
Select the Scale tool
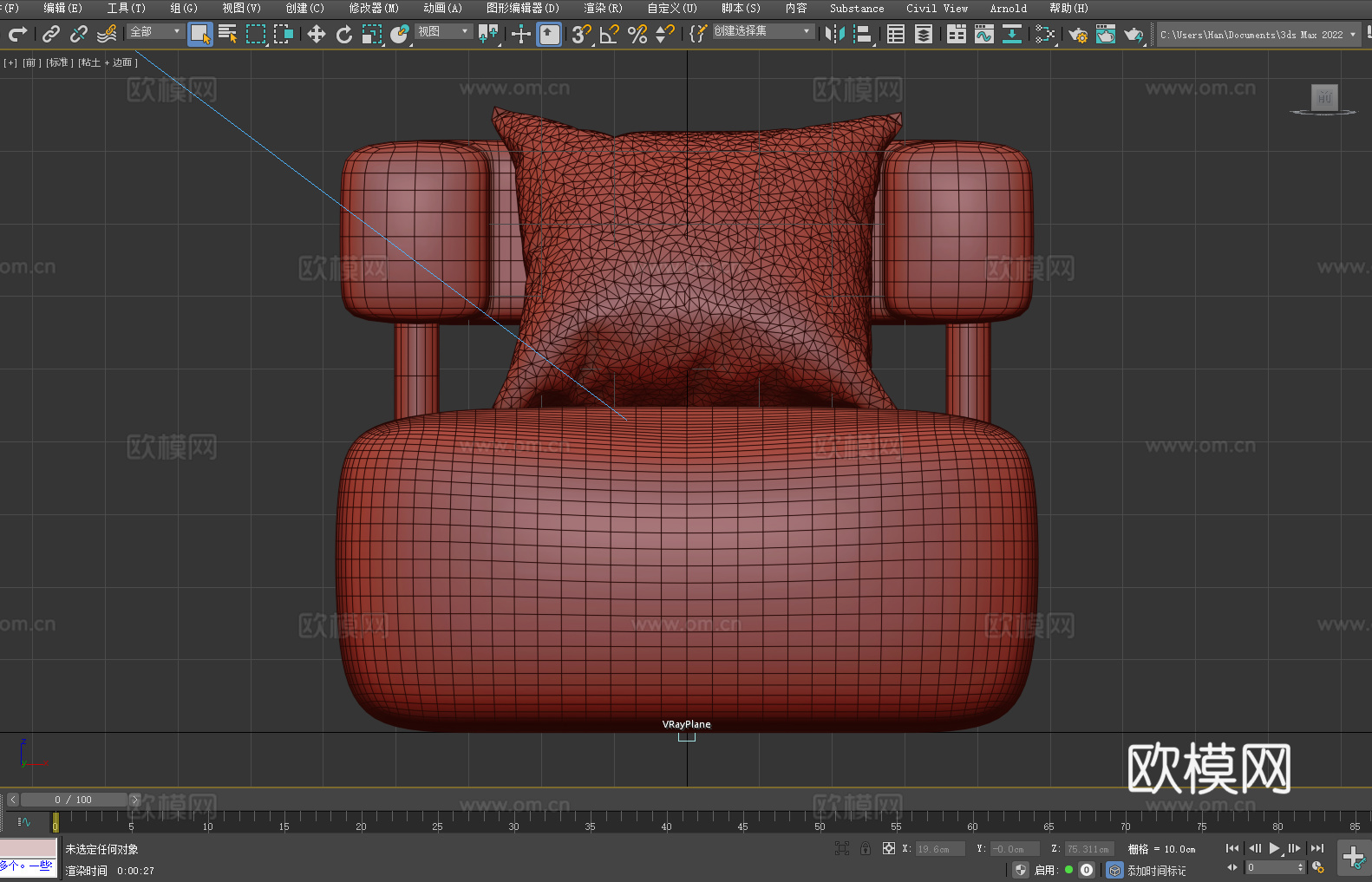pyautogui.click(x=372, y=34)
